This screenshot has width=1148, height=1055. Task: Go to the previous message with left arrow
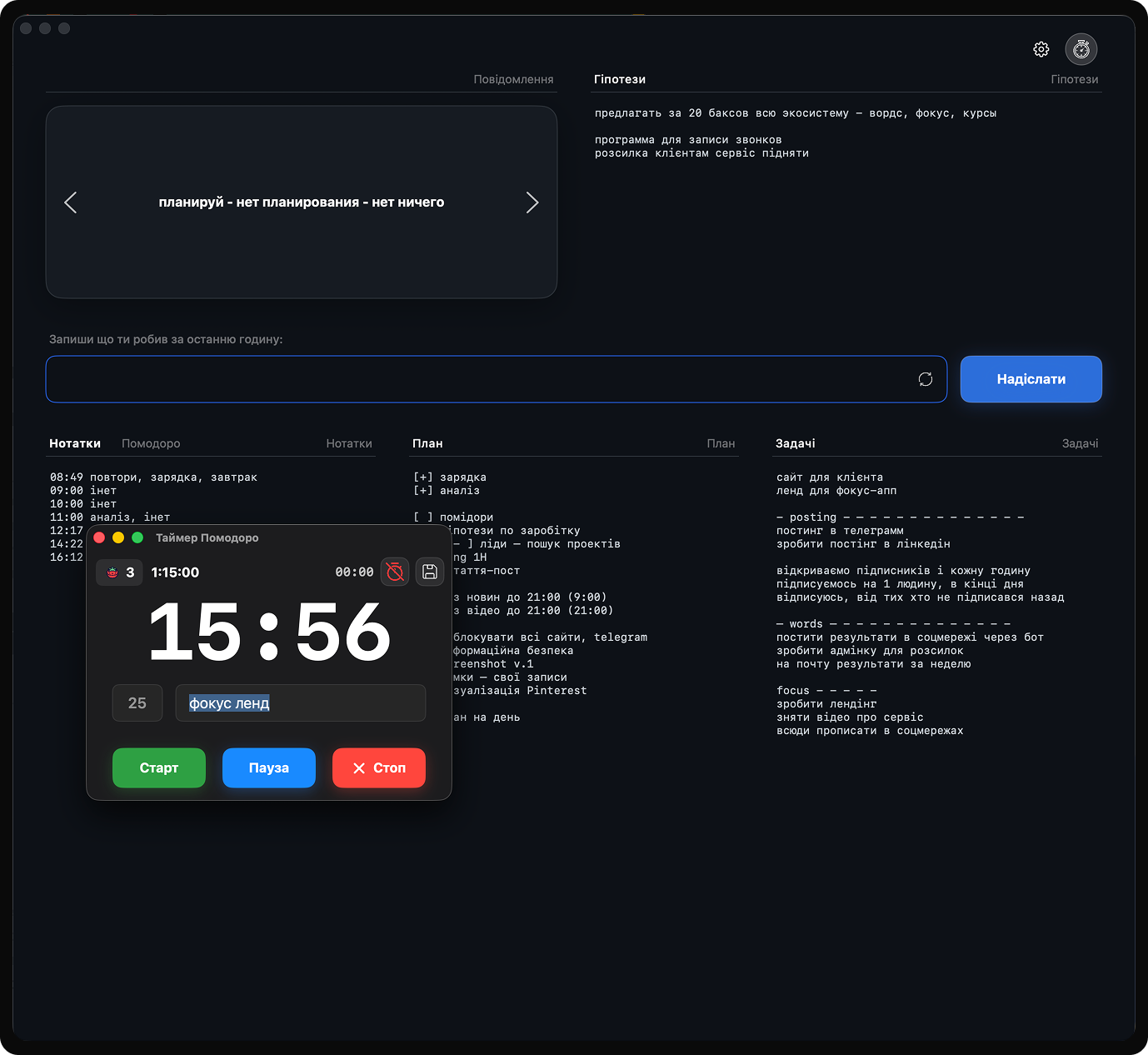coord(71,202)
